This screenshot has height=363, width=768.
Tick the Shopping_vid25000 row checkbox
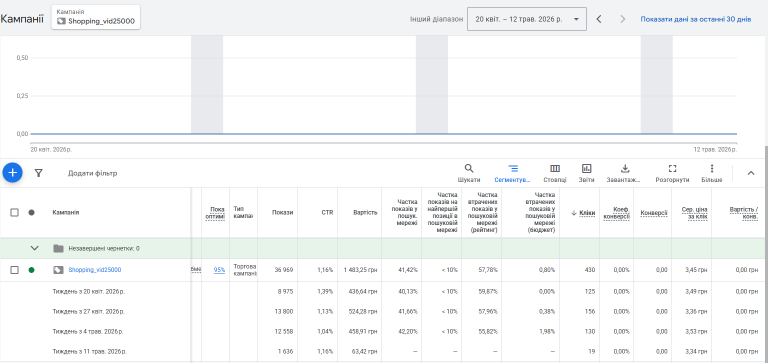click(15, 270)
